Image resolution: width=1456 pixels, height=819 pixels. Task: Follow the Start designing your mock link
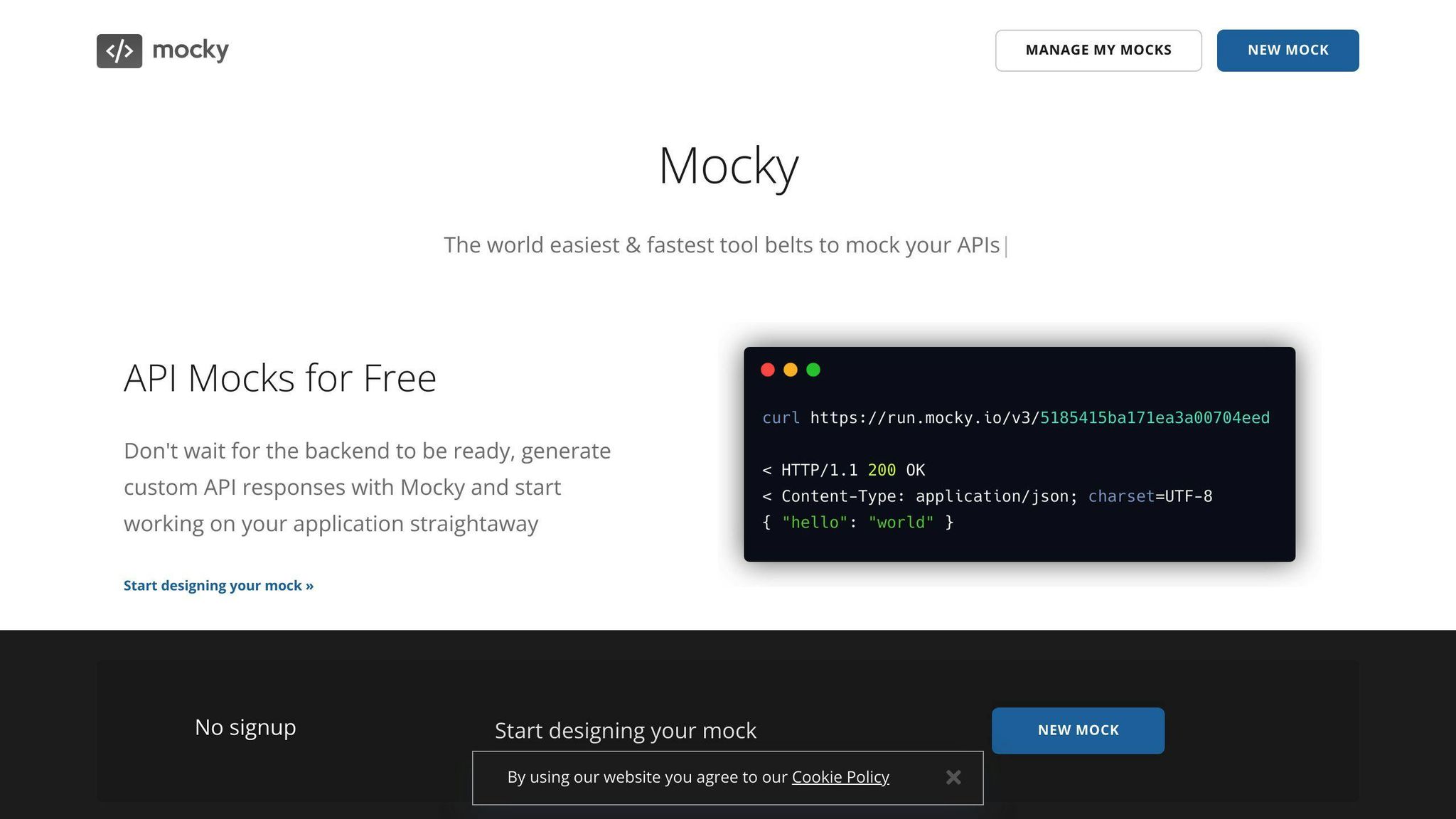218,585
